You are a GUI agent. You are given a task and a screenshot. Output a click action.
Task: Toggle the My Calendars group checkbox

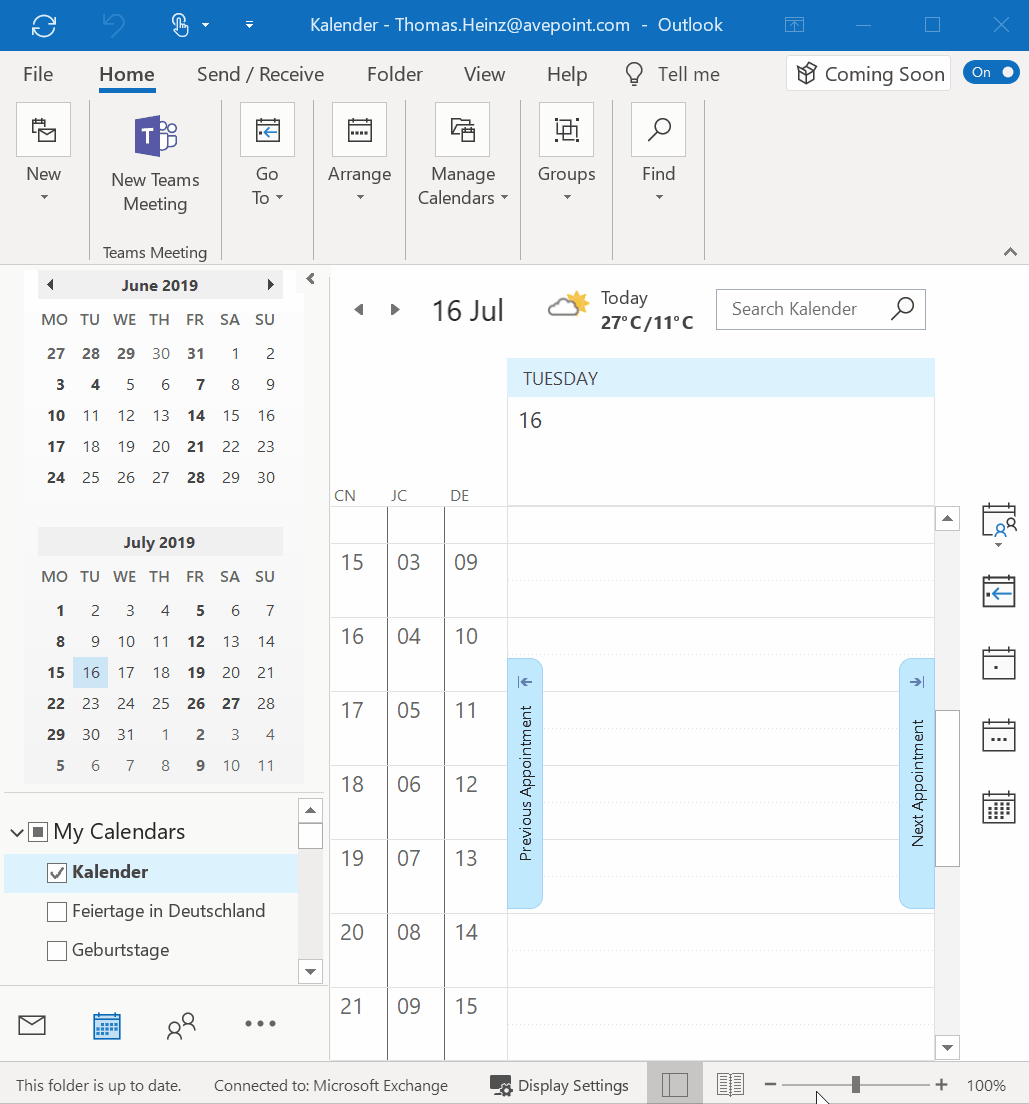click(38, 832)
